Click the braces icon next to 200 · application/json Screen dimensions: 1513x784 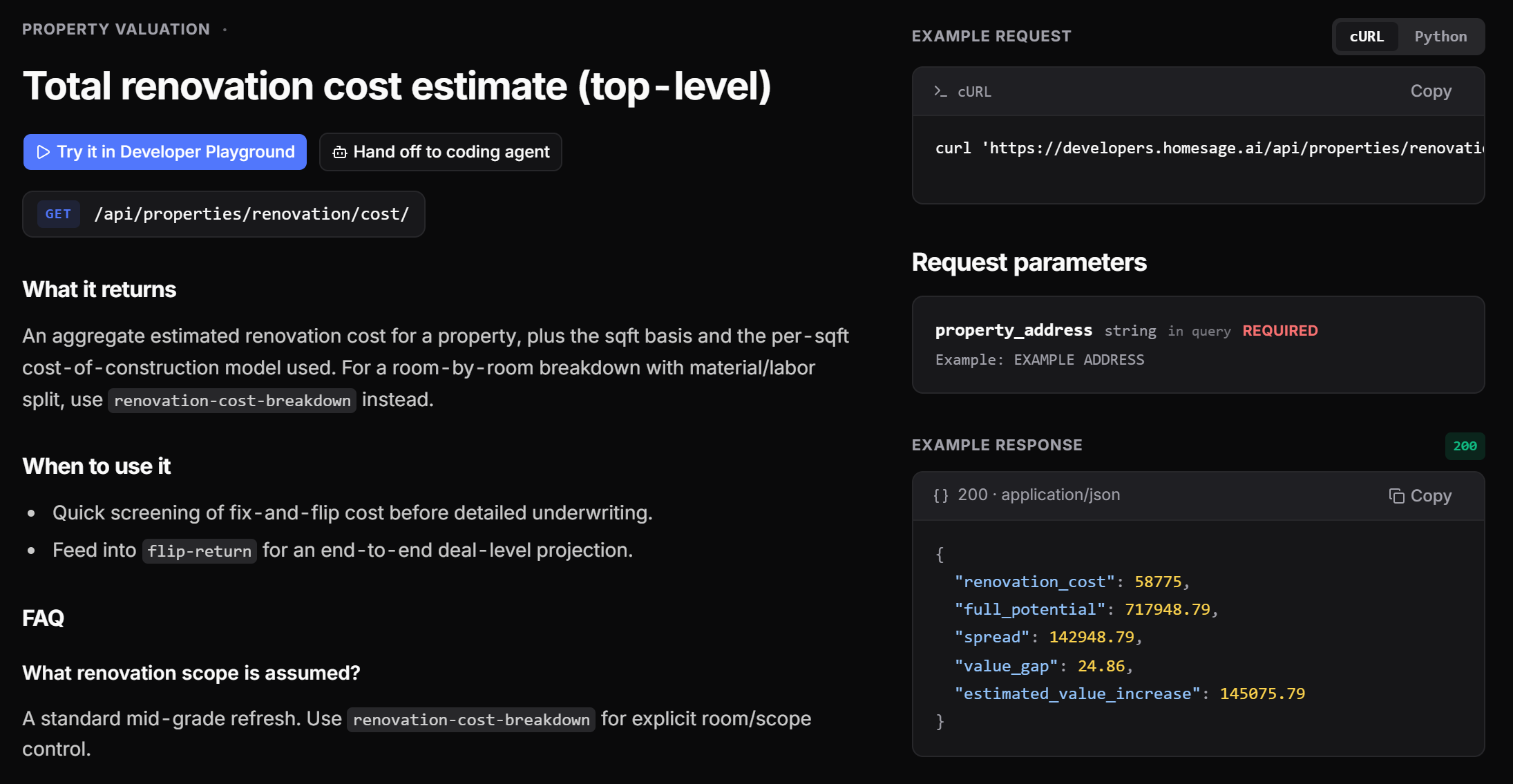click(940, 495)
